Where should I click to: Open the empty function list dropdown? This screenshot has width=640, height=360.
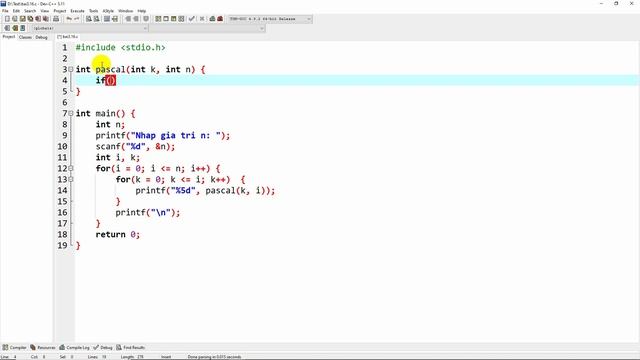[x=207, y=28]
